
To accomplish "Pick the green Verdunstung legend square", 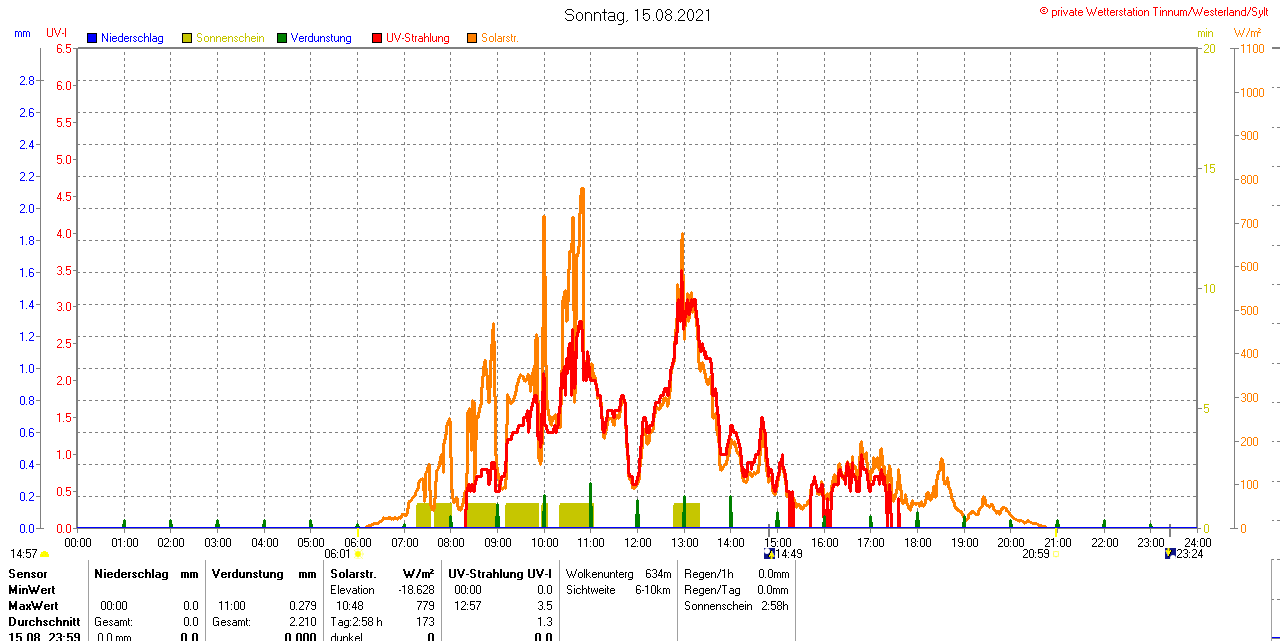I will coord(282,38).
